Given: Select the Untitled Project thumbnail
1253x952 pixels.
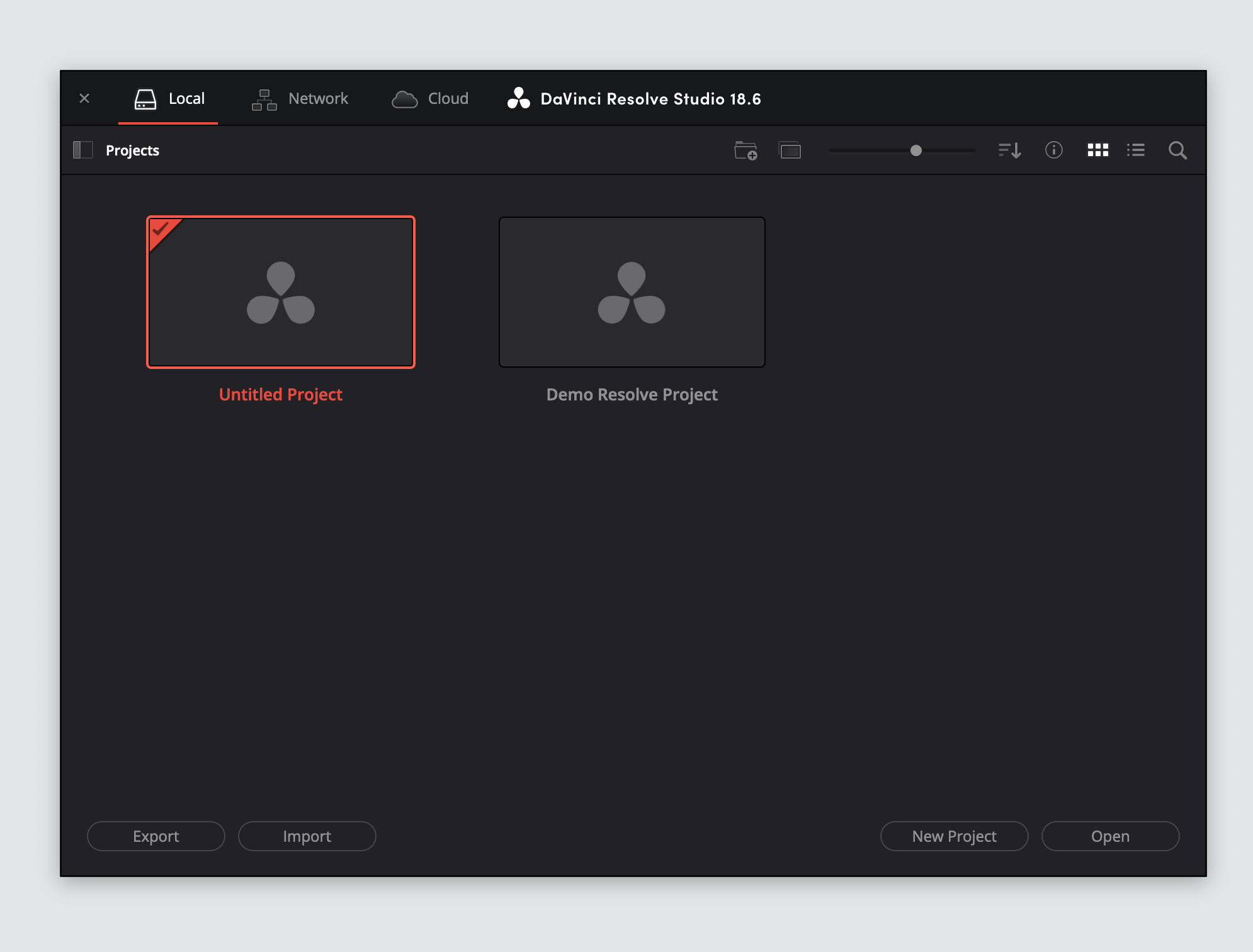Looking at the screenshot, I should pyautogui.click(x=281, y=292).
